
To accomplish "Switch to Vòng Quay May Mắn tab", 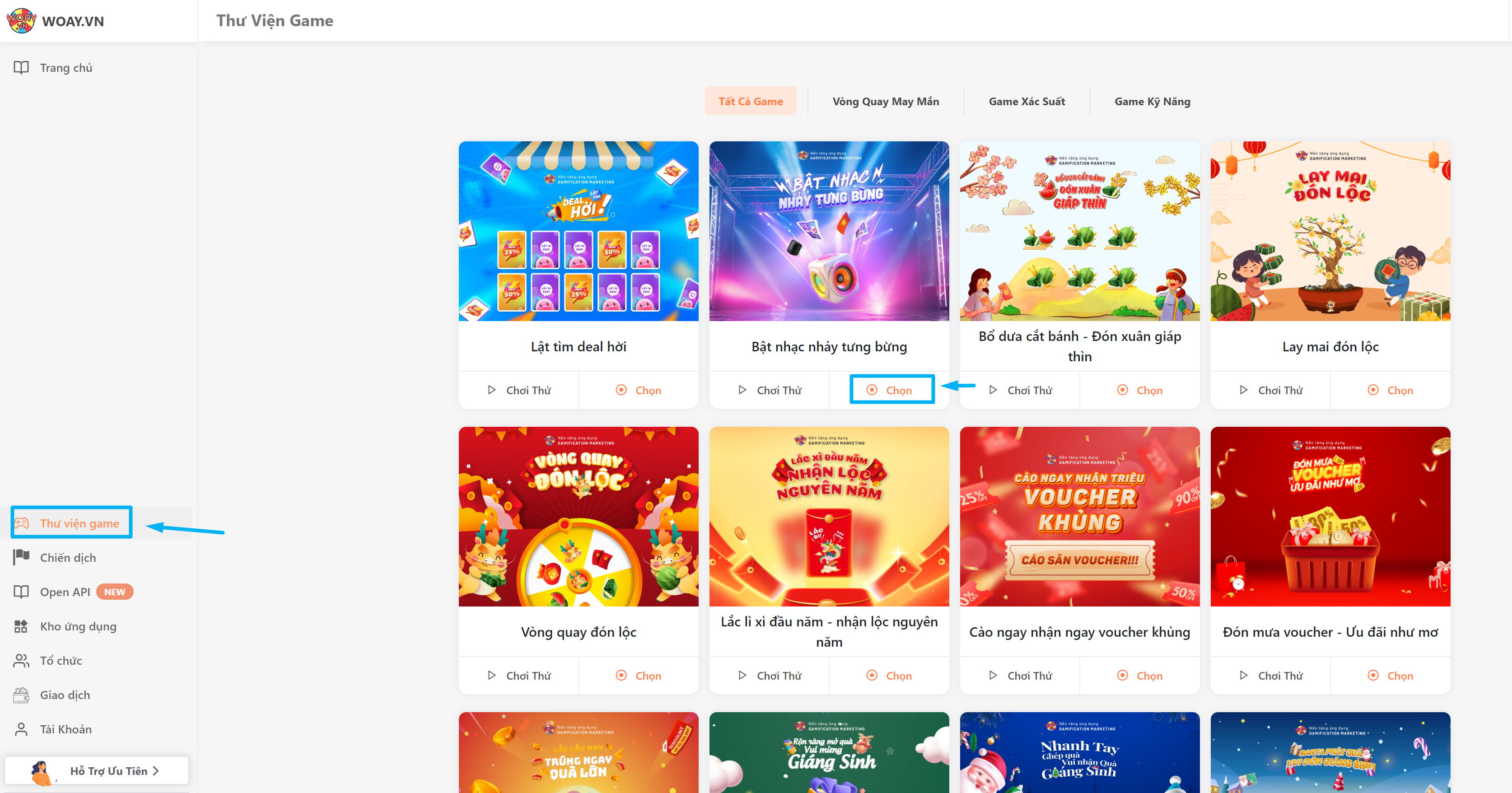I will (x=886, y=102).
